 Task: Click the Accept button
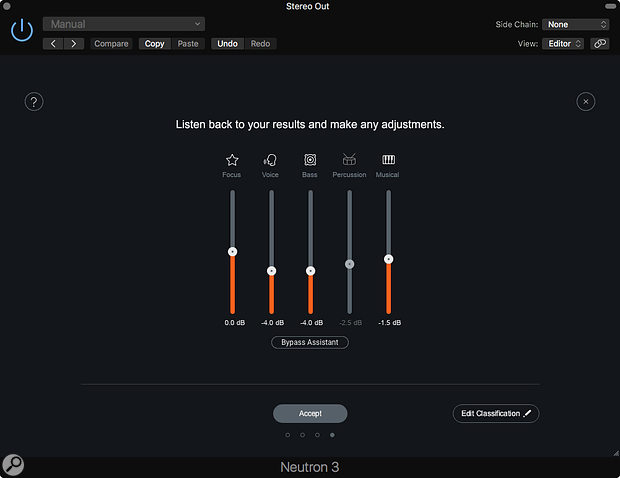pos(310,414)
